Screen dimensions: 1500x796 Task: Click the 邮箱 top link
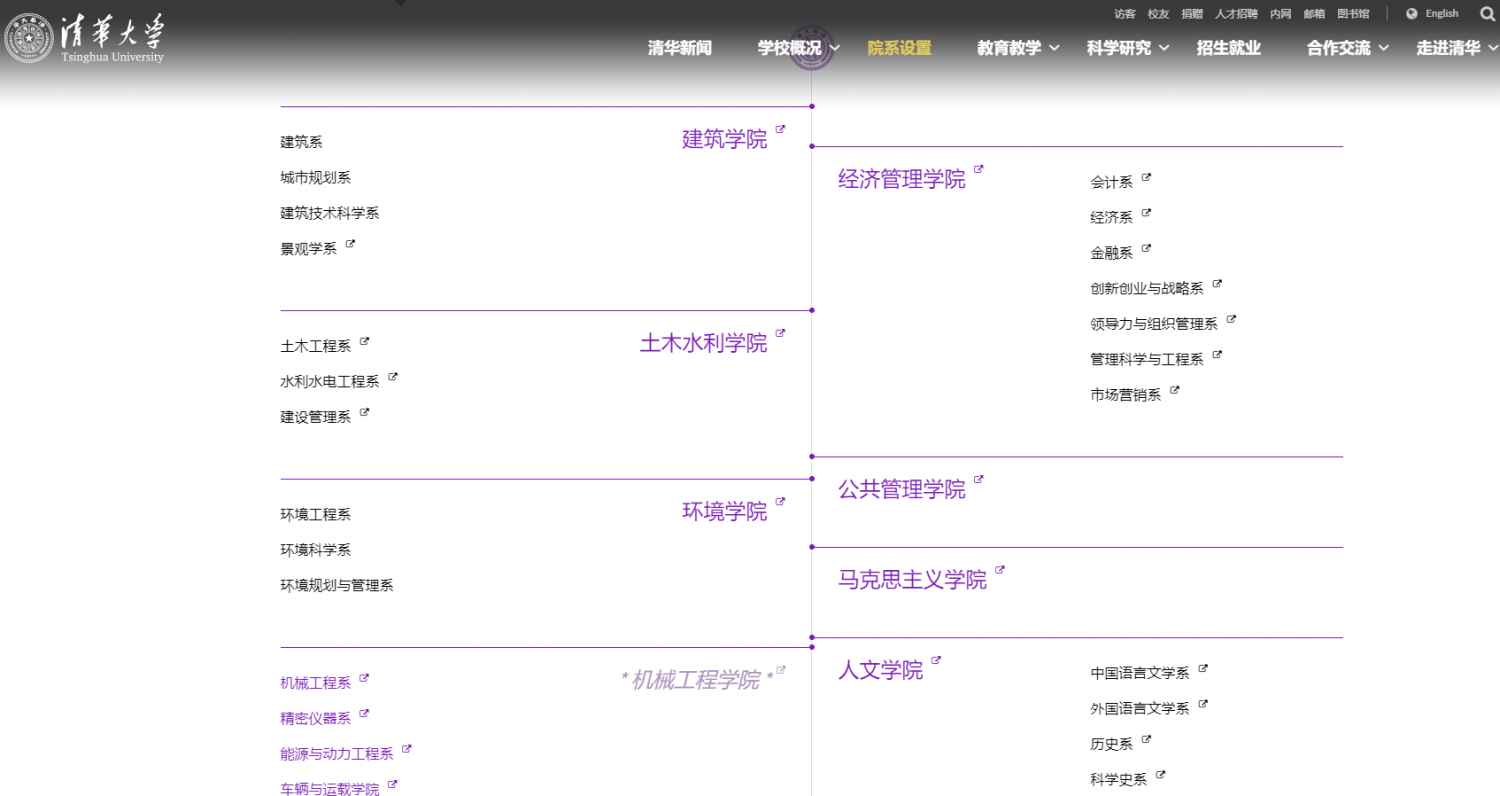(x=1314, y=14)
